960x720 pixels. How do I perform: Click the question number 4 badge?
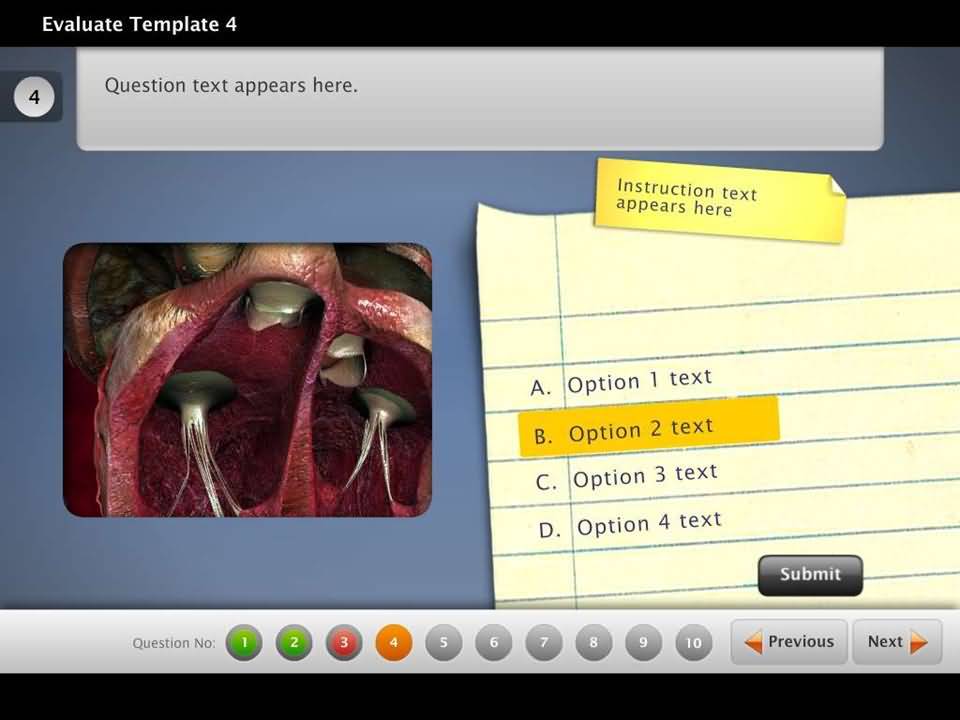[34, 98]
